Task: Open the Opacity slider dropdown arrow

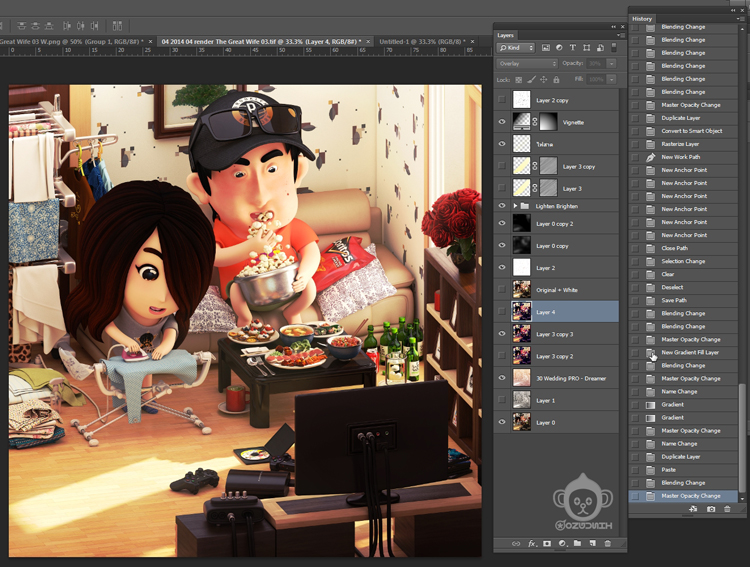Action: (x=611, y=64)
